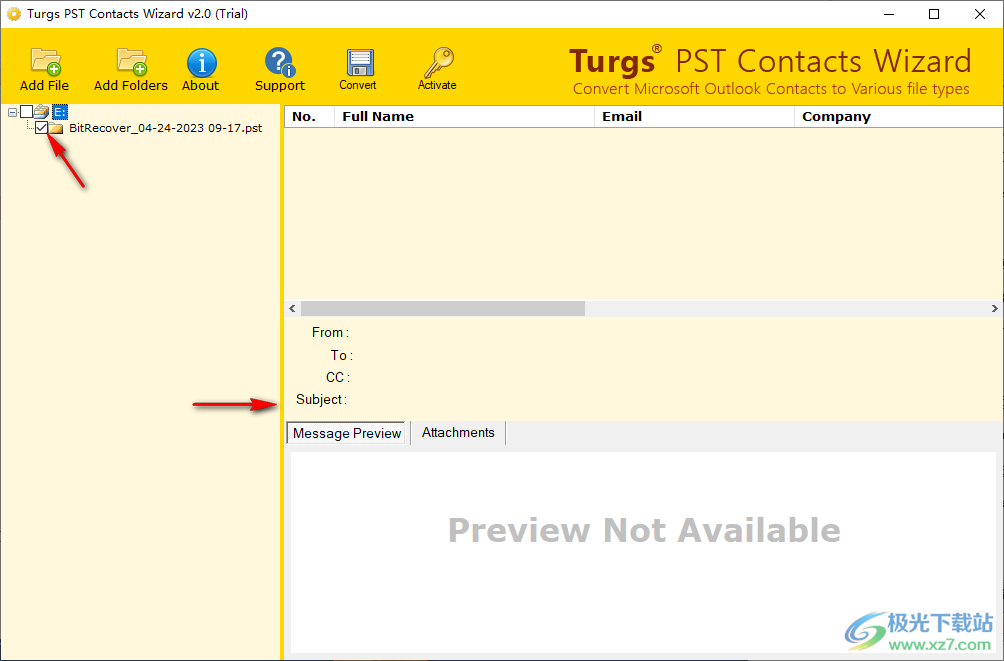Tick the E: drive root checkbox
The height and width of the screenshot is (661, 1004).
coord(26,112)
